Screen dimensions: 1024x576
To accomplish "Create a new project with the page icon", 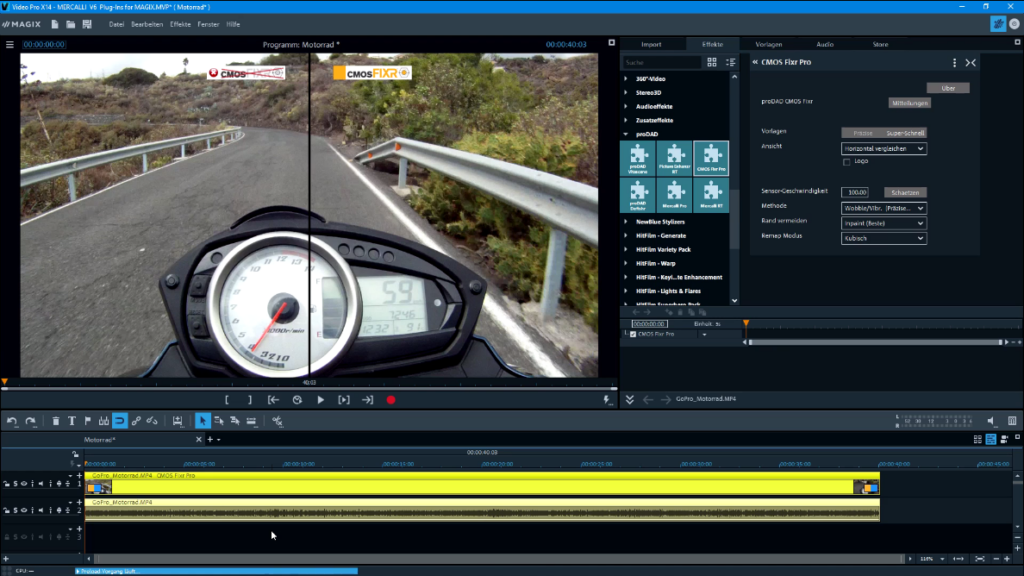I will click(55, 24).
